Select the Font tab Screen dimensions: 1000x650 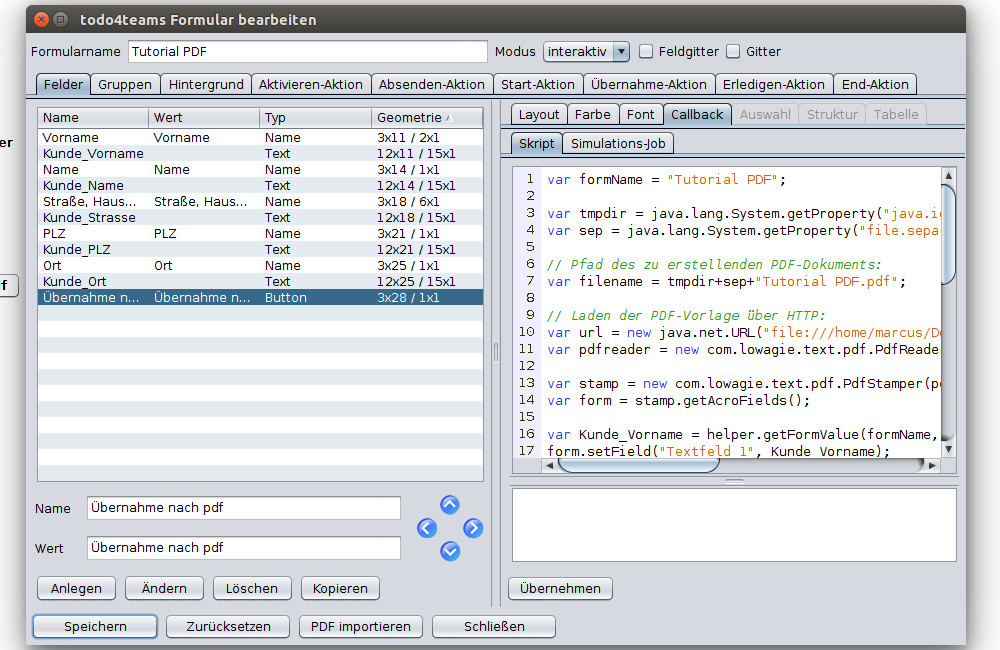point(640,115)
